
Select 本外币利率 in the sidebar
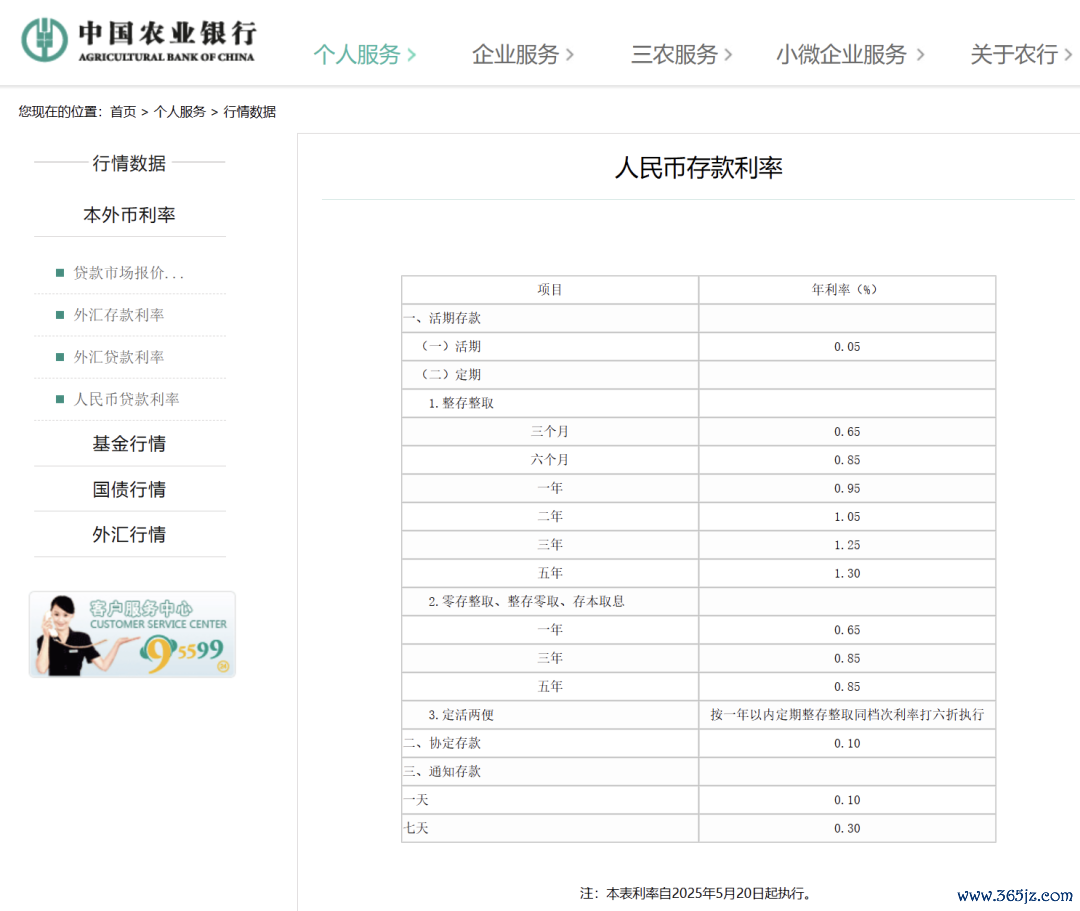pyautogui.click(x=129, y=215)
